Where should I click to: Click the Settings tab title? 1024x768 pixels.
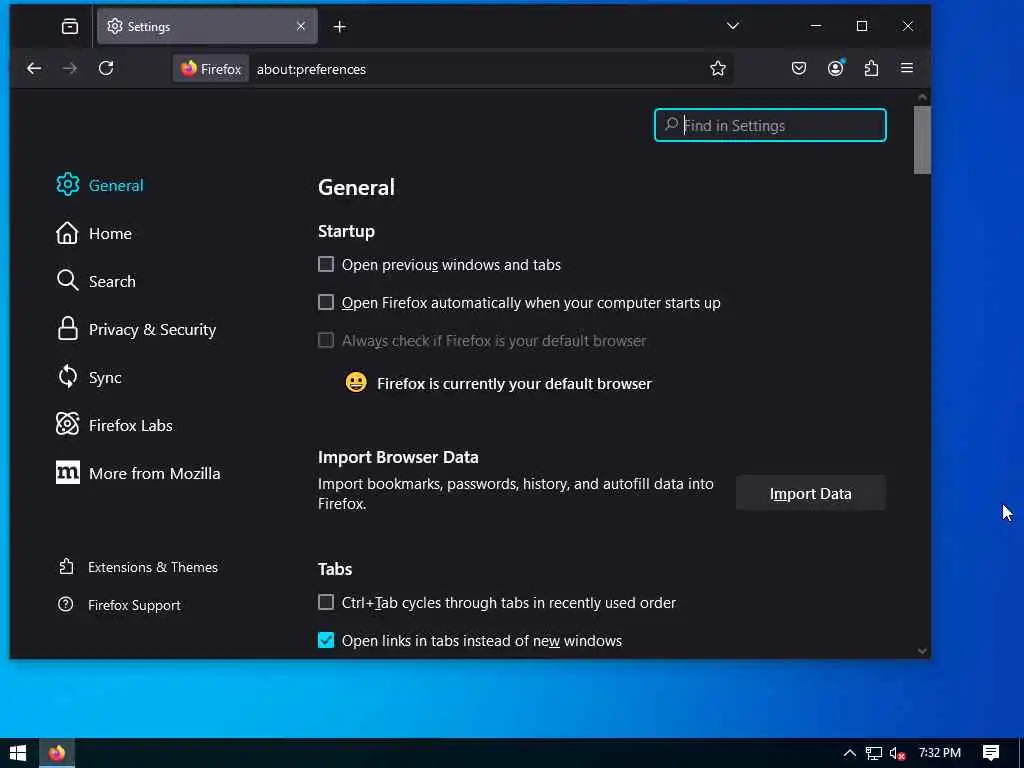[149, 27]
